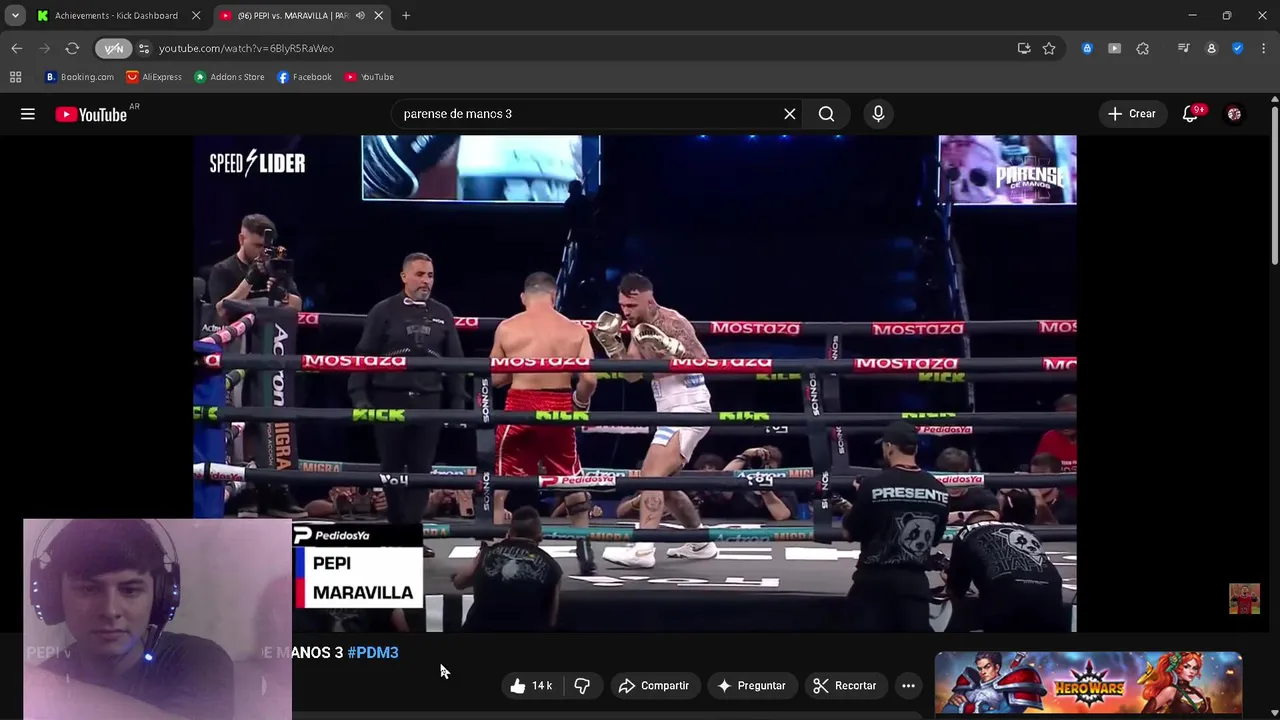Open a new tab with plus

(406, 16)
